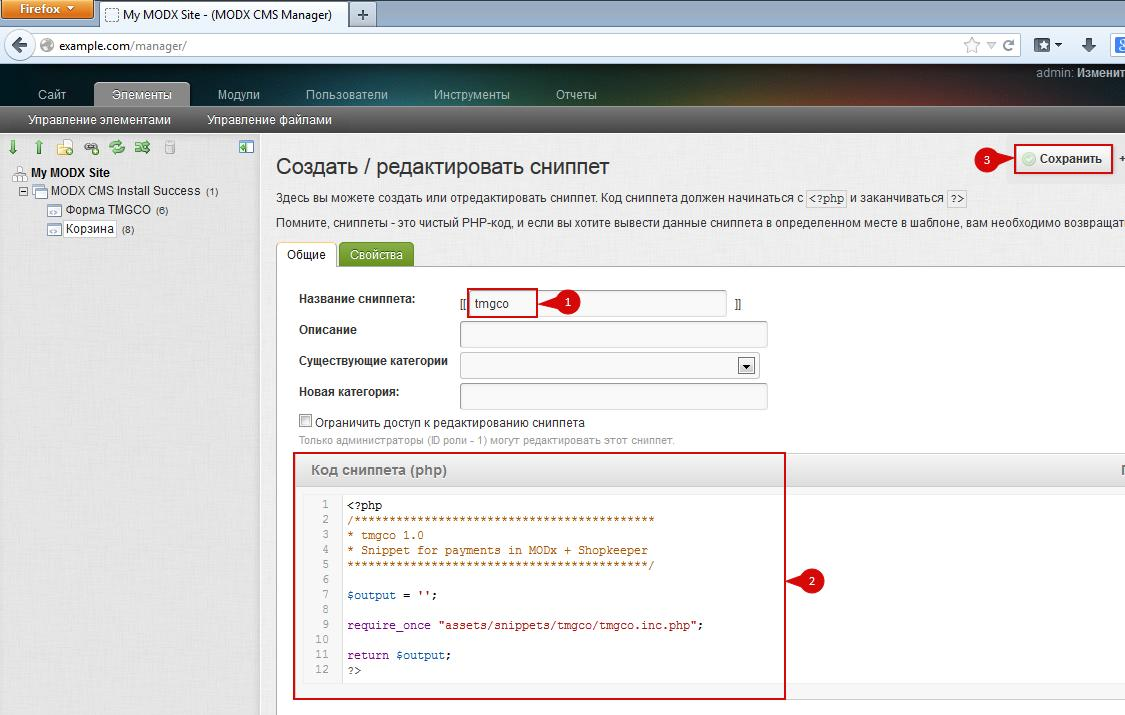The width and height of the screenshot is (1125, 715).
Task: Open the Firefox menu button
Action: [x=48, y=9]
